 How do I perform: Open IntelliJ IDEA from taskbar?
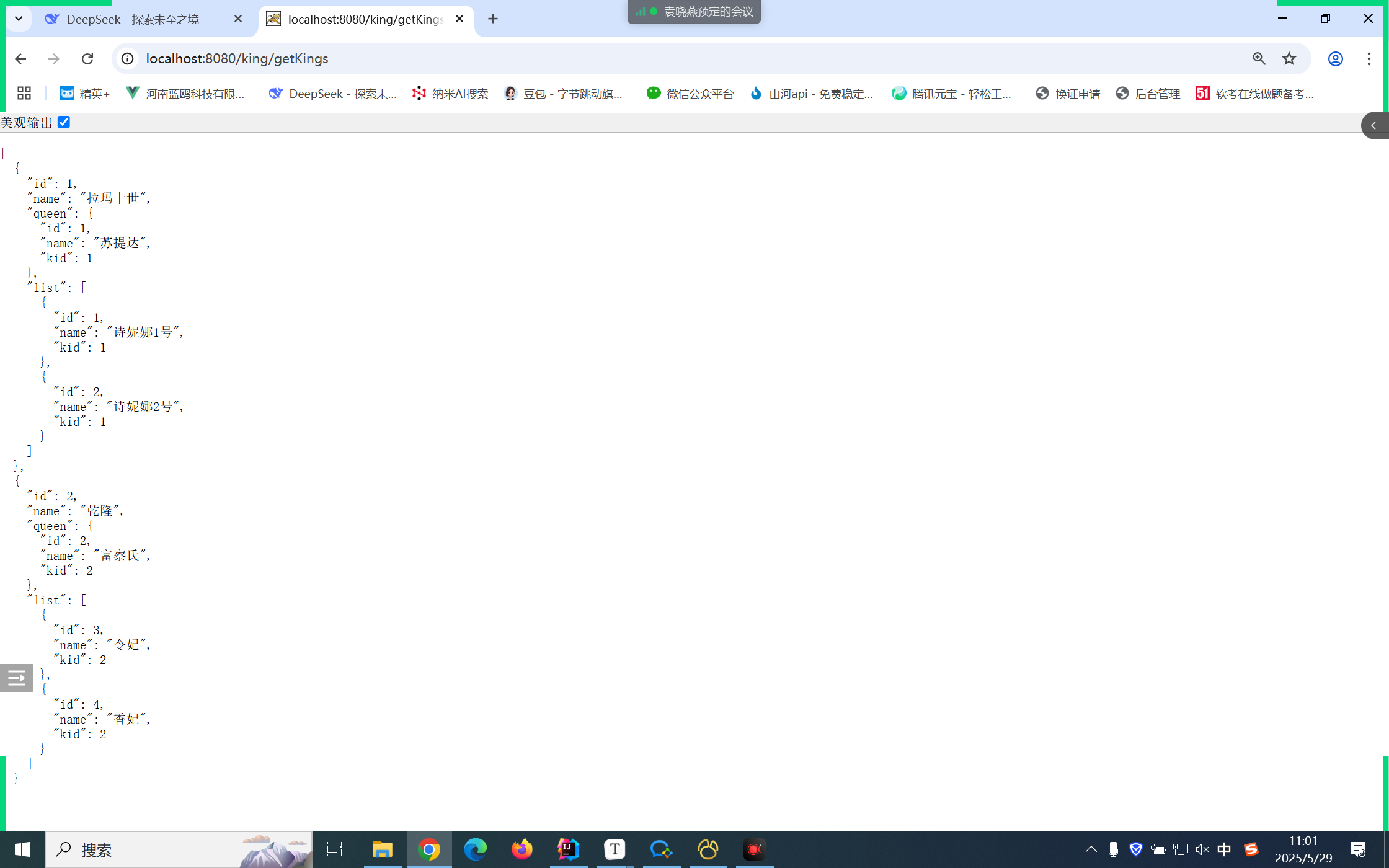(x=568, y=849)
